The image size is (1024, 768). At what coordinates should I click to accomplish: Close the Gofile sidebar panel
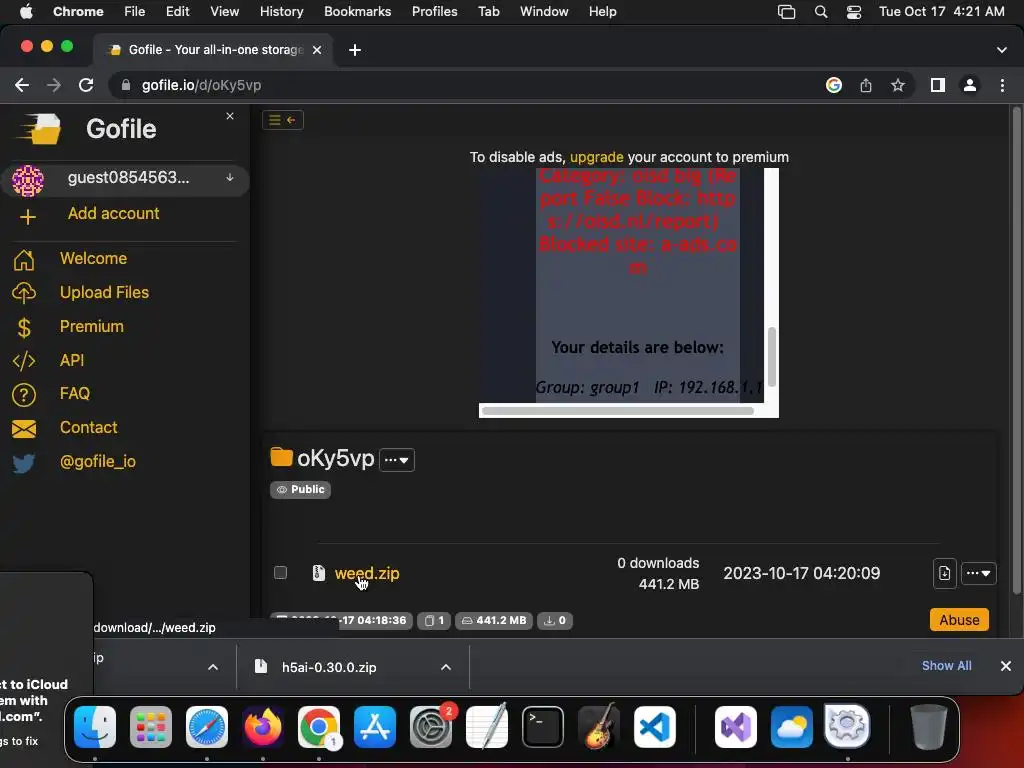click(x=230, y=116)
